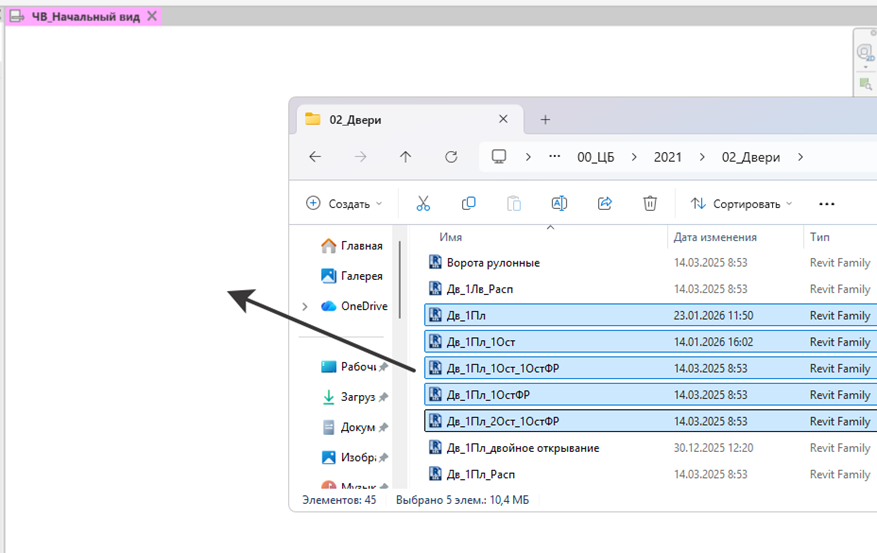Open the Сортировать sort dropdown
The width and height of the screenshot is (877, 553).
coord(741,203)
